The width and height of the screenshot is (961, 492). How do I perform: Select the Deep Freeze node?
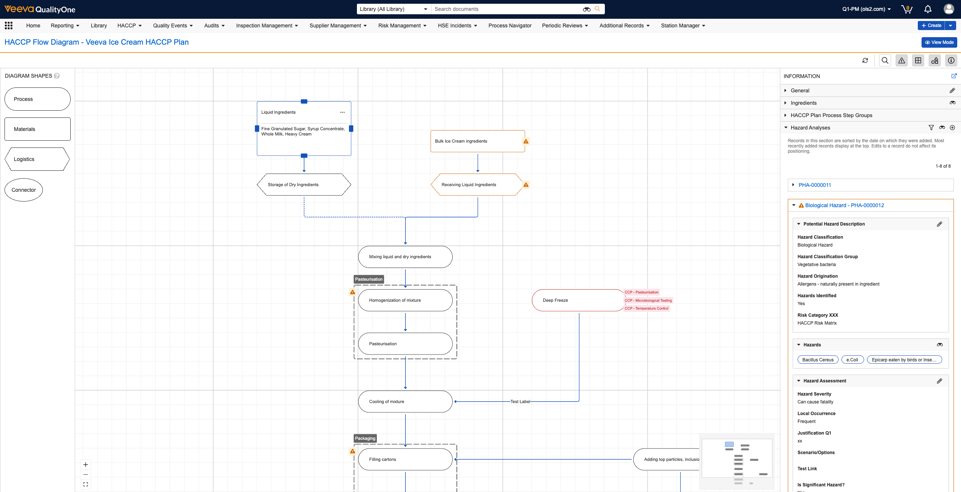pyautogui.click(x=578, y=300)
